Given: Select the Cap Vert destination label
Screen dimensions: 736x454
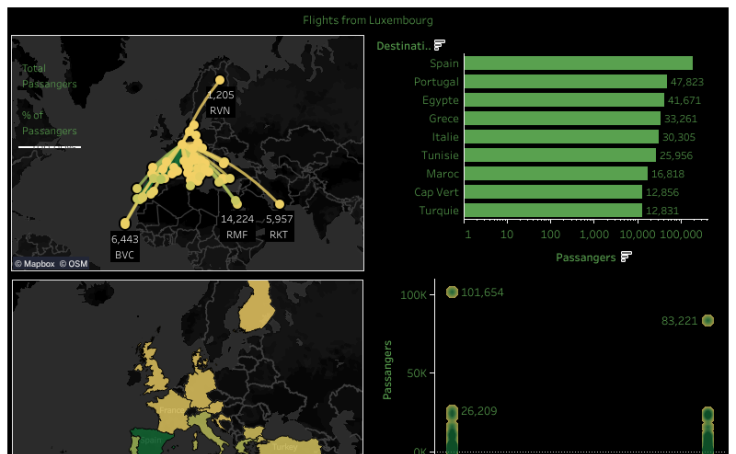Looking at the screenshot, I should click(436, 192).
